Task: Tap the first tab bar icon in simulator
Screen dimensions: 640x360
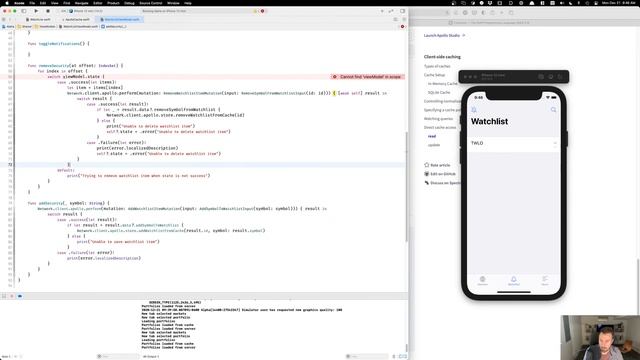Action: [x=482, y=280]
